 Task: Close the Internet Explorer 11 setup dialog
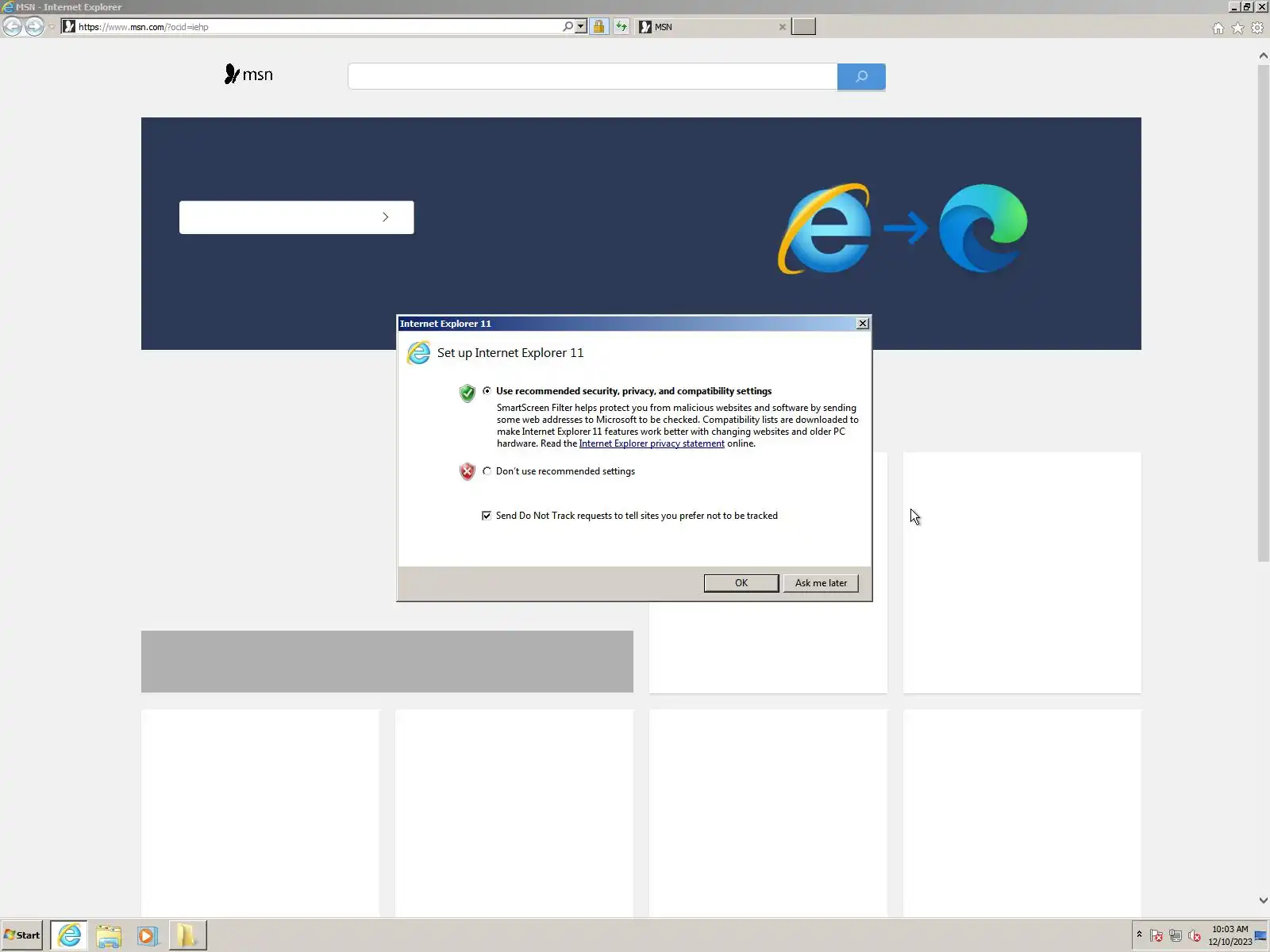click(x=863, y=323)
